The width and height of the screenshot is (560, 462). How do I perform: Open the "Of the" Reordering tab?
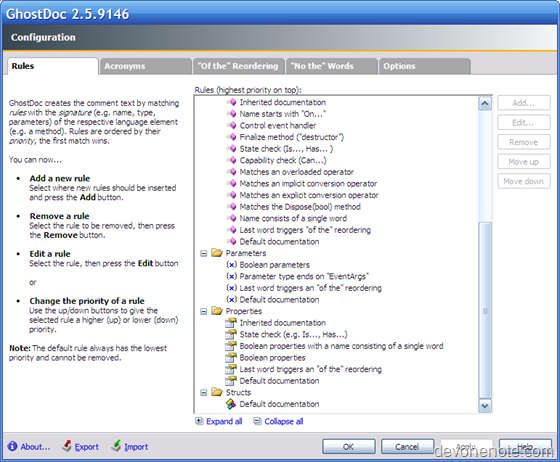(x=238, y=66)
